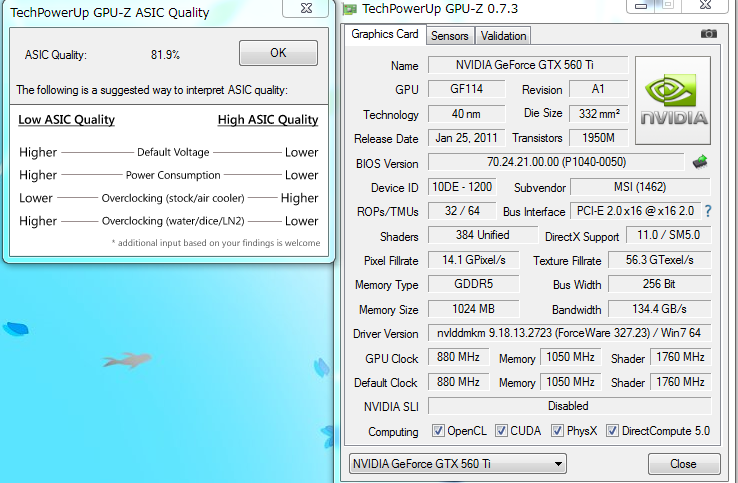738x483 pixels.
Task: Click the Subvendor field MSI (1462)
Action: (640, 187)
